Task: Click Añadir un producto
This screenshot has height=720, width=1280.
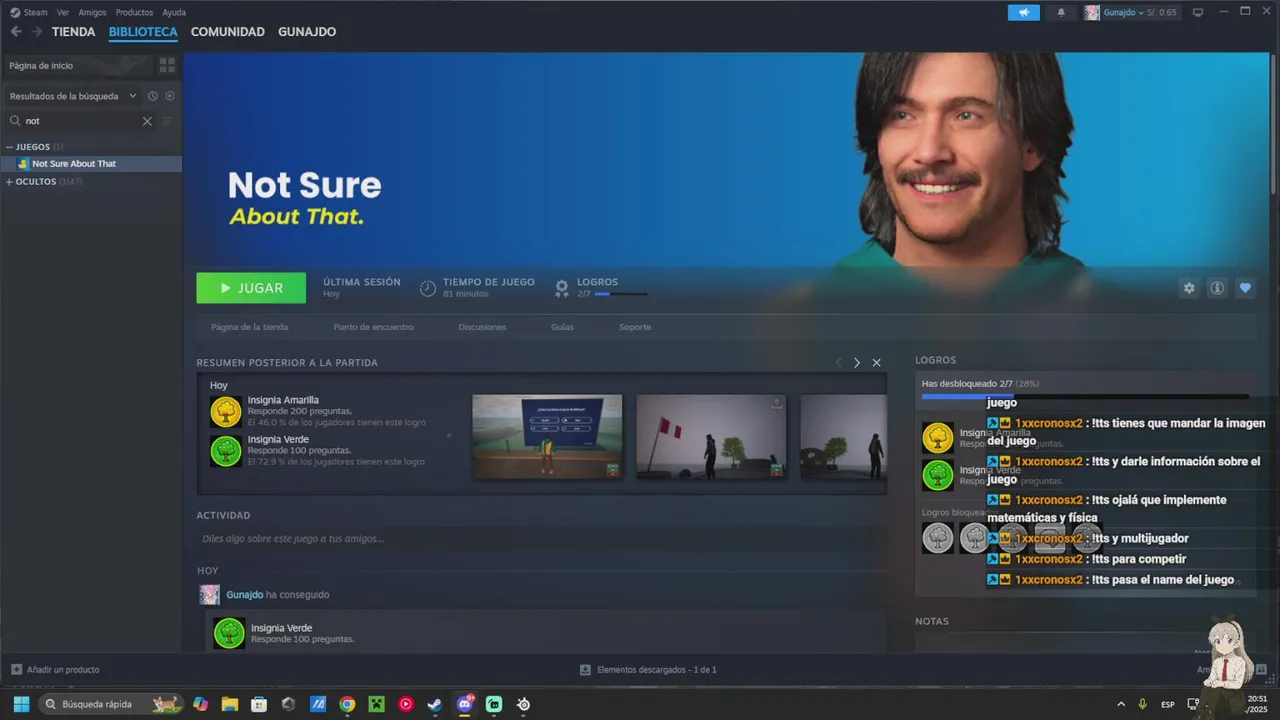Action: (55, 669)
